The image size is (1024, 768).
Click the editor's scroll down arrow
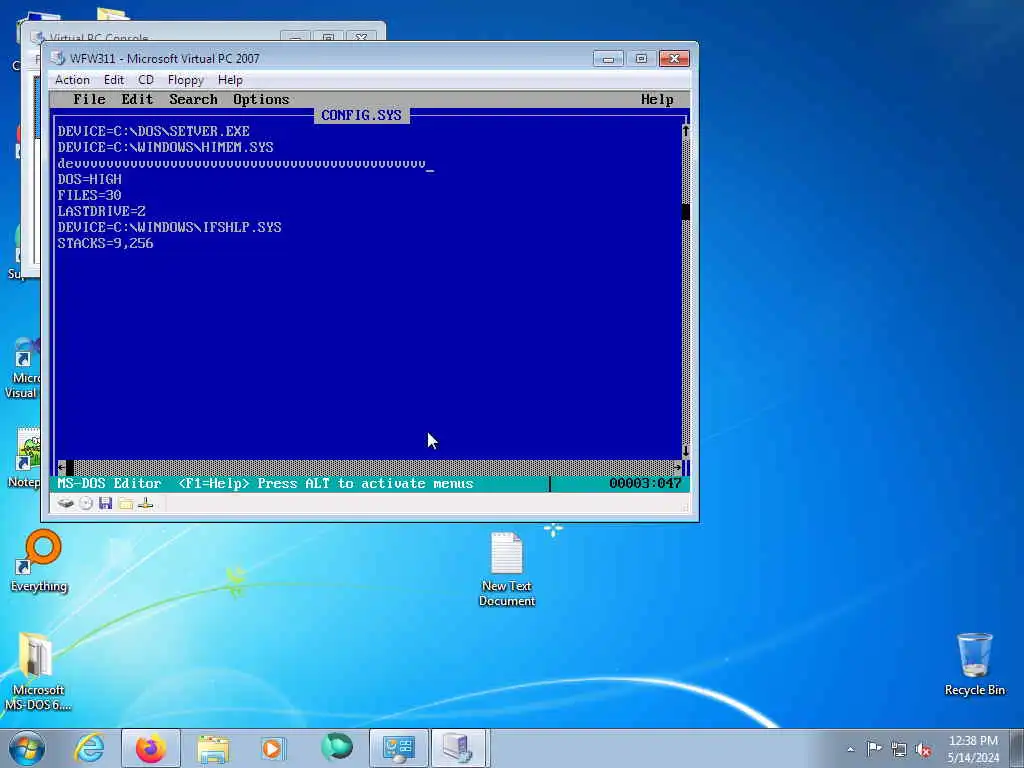click(x=686, y=451)
